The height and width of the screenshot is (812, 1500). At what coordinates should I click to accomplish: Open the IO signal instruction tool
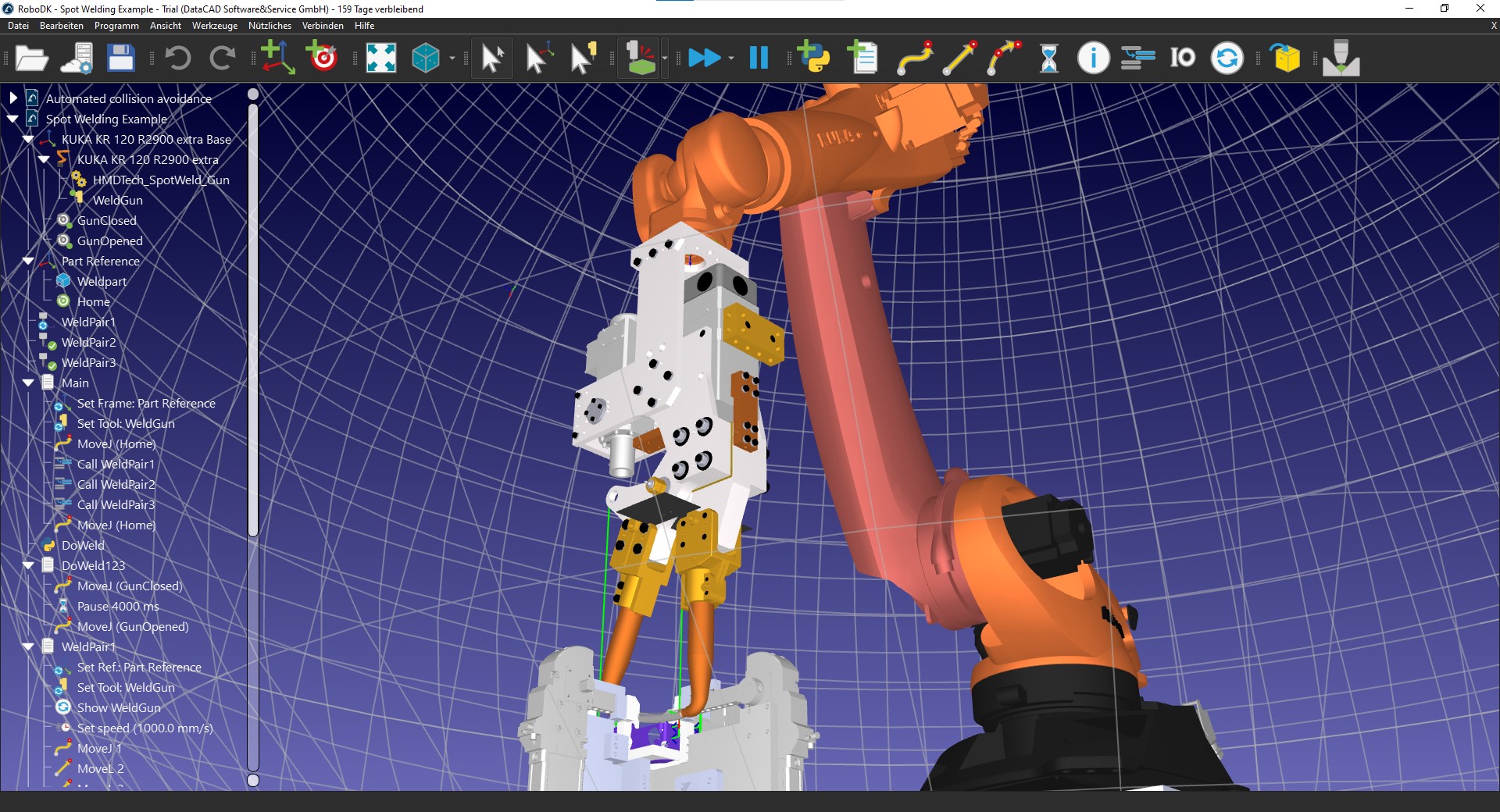[x=1182, y=58]
